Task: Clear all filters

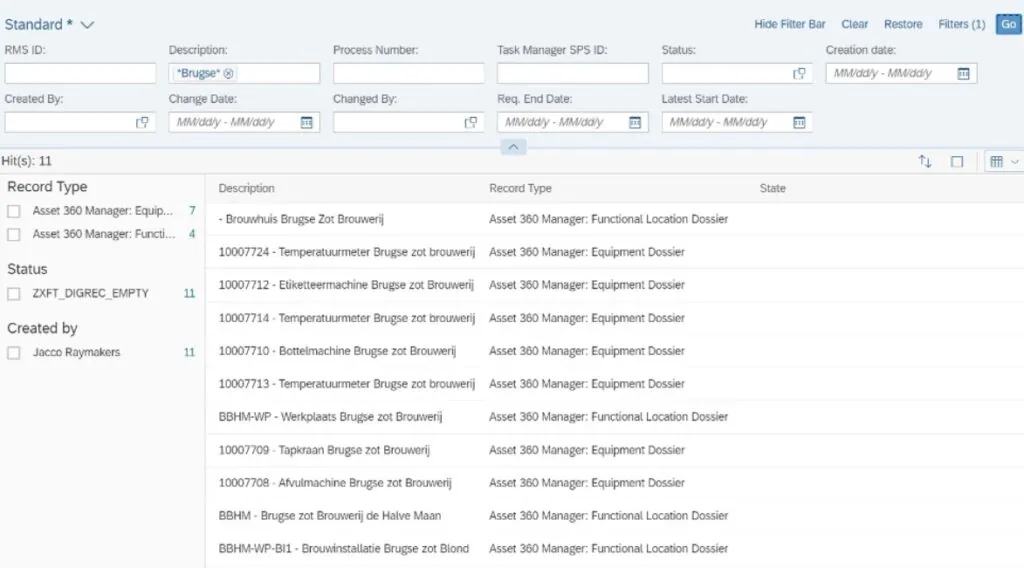Action: [x=854, y=24]
